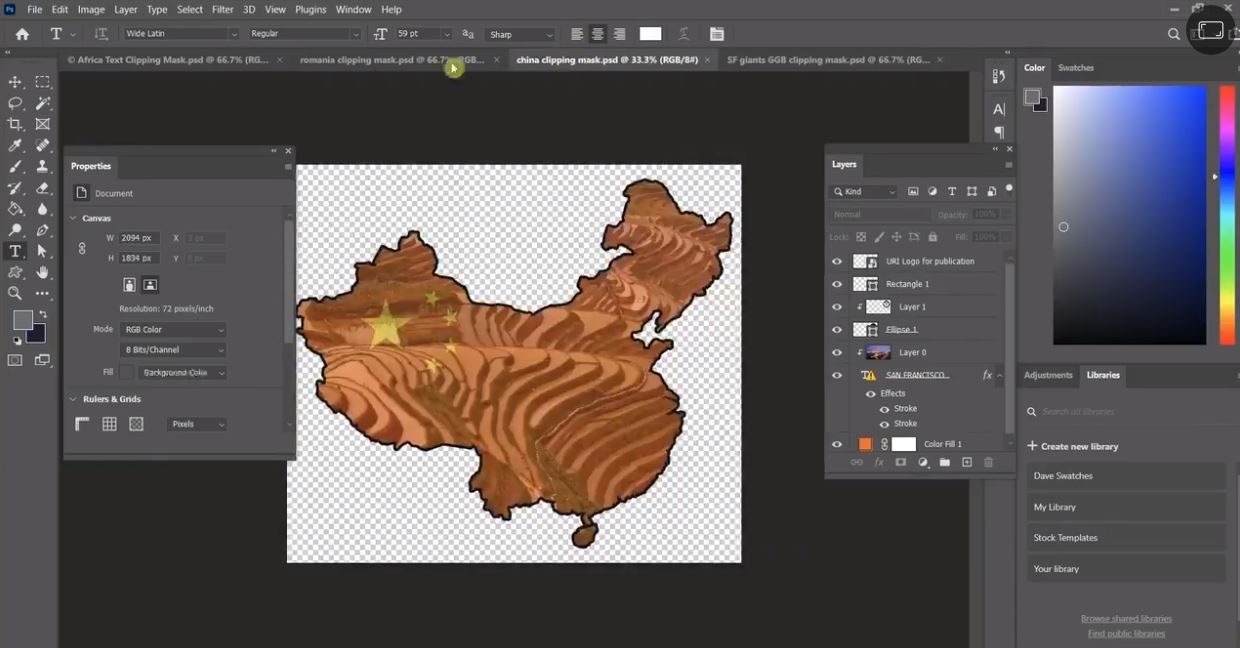Select the Hand tool
This screenshot has width=1240, height=648.
coord(43,272)
